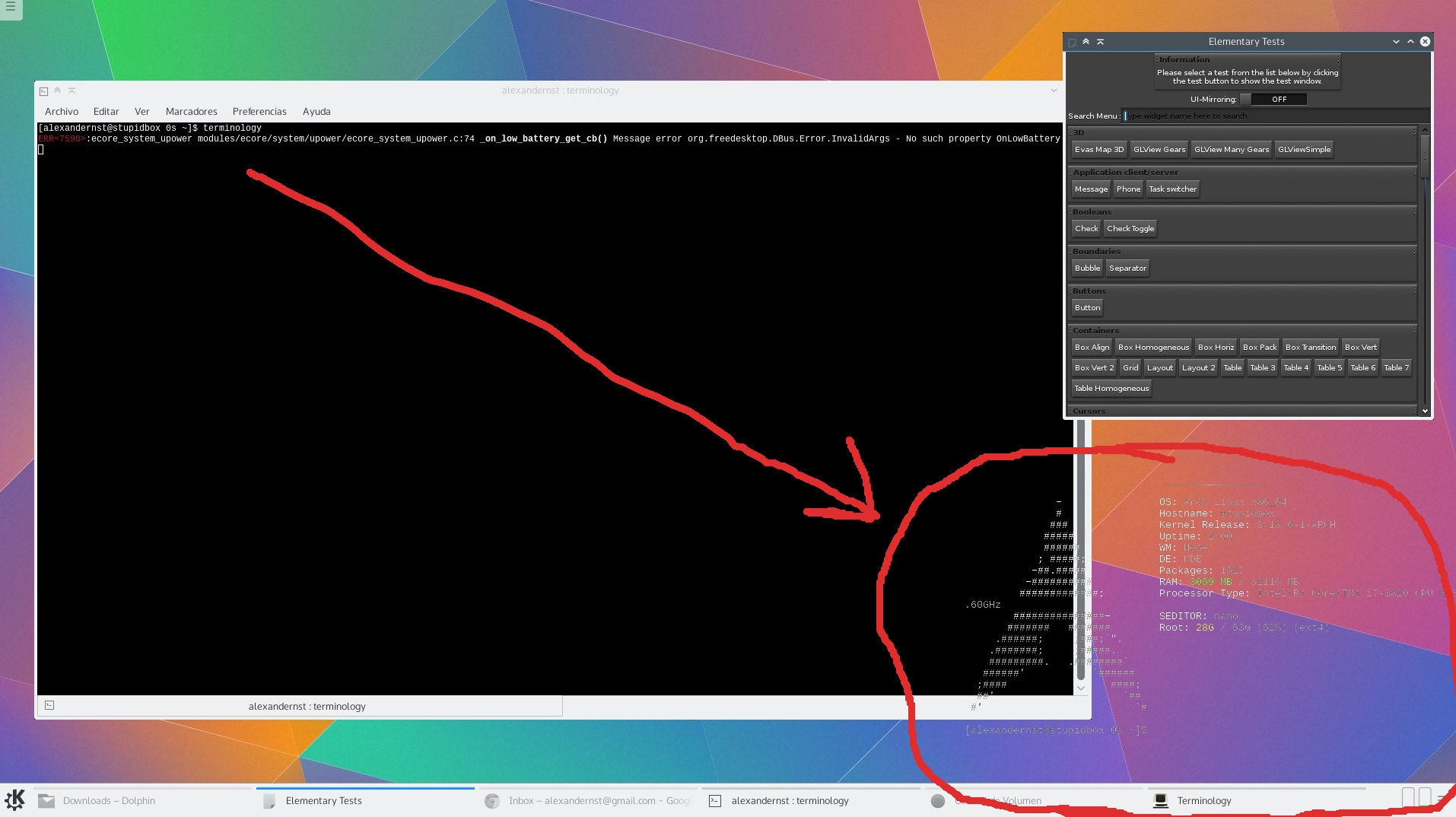Toggle the UI-Mirroring switch
1456x817 pixels.
click(1273, 99)
